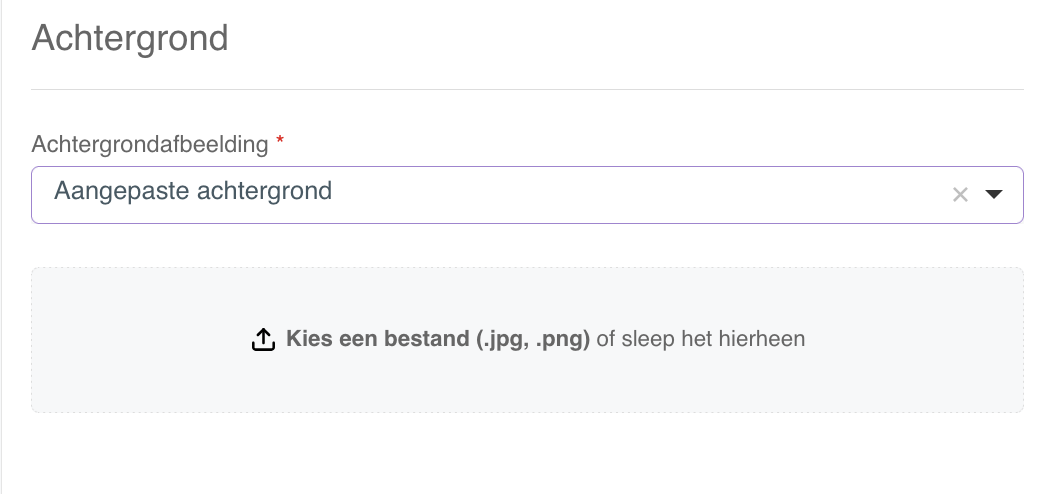Select the Aangepaste achtergrond value text
Image resolution: width=1044 pixels, height=494 pixels.
(193, 191)
